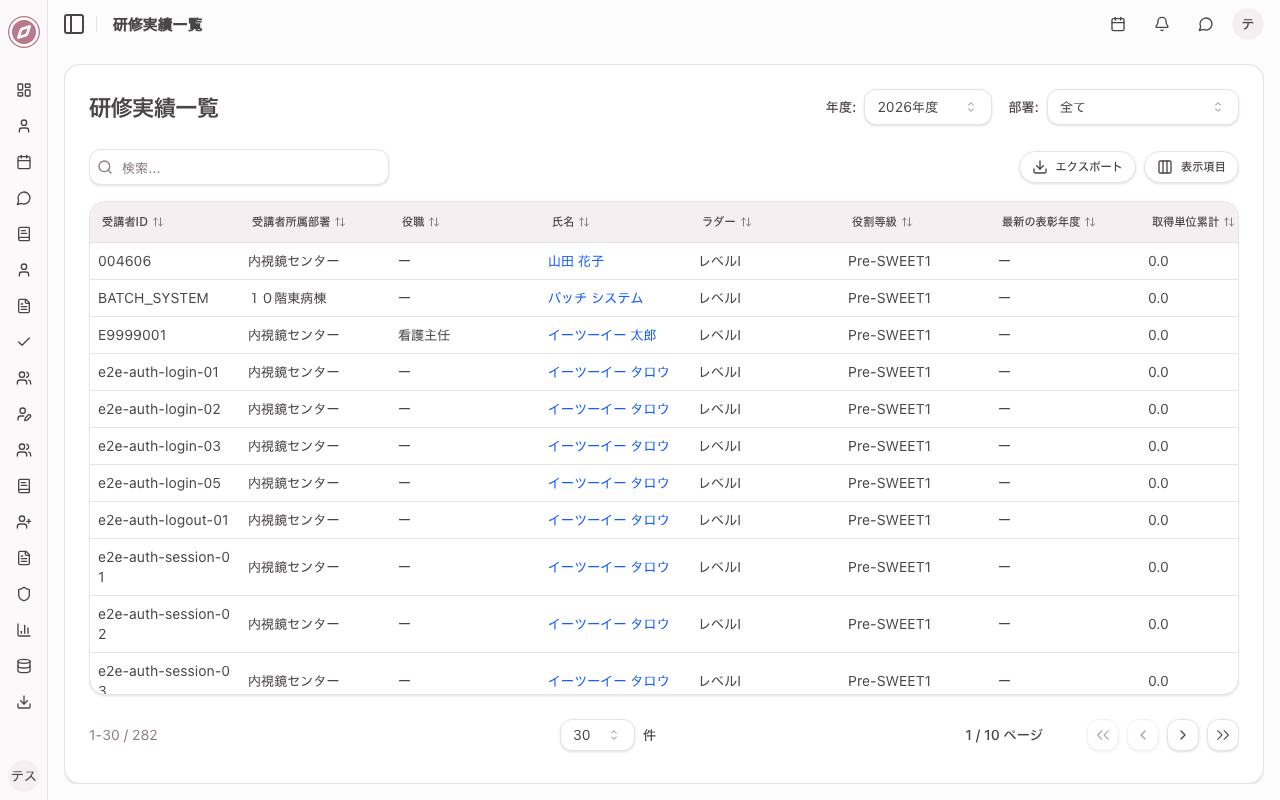The image size is (1280, 800).
Task: Open name link in e2e-auth-logout-01 row
Action: [x=609, y=520]
